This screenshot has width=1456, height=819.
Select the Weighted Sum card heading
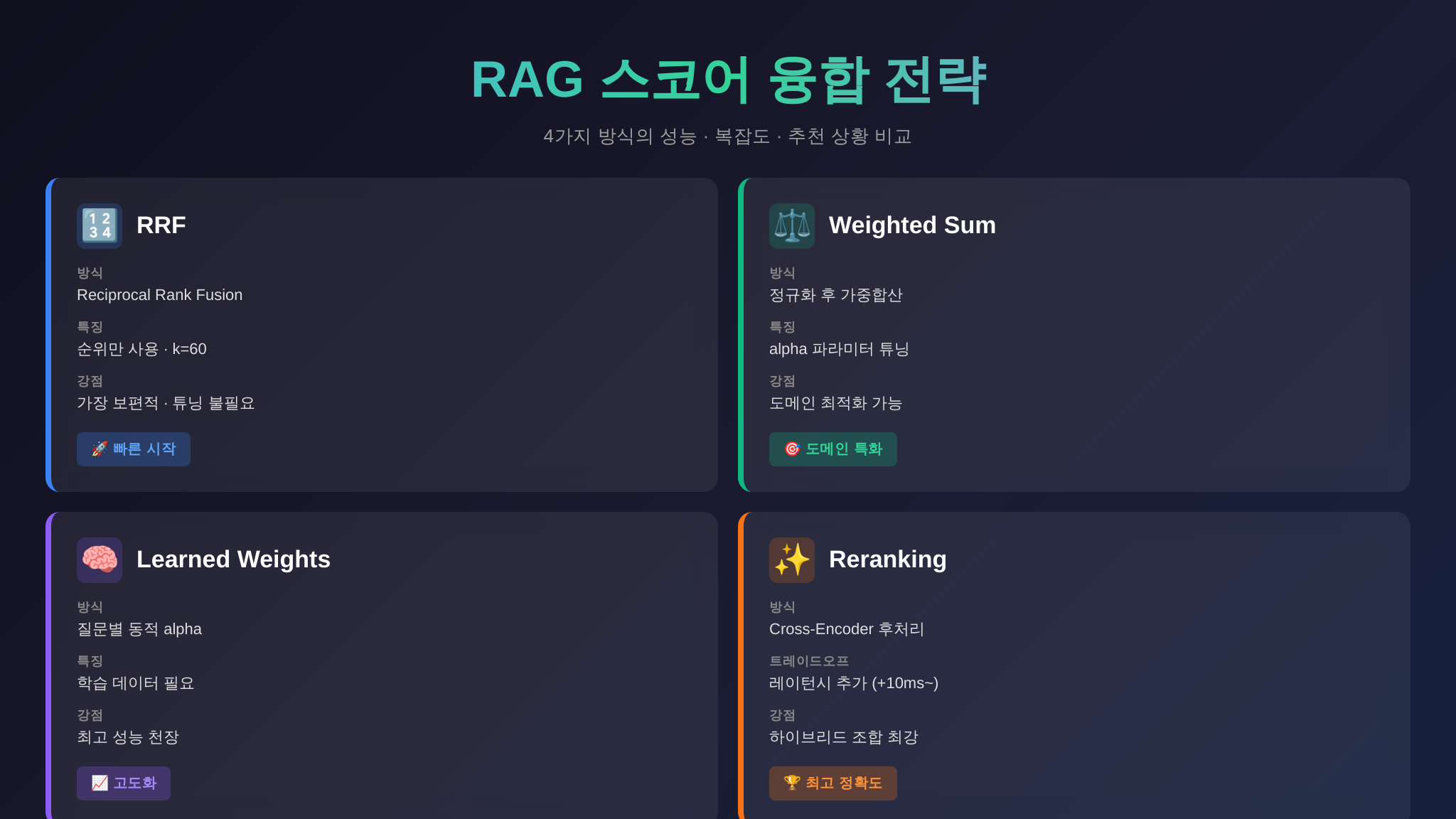(912, 225)
